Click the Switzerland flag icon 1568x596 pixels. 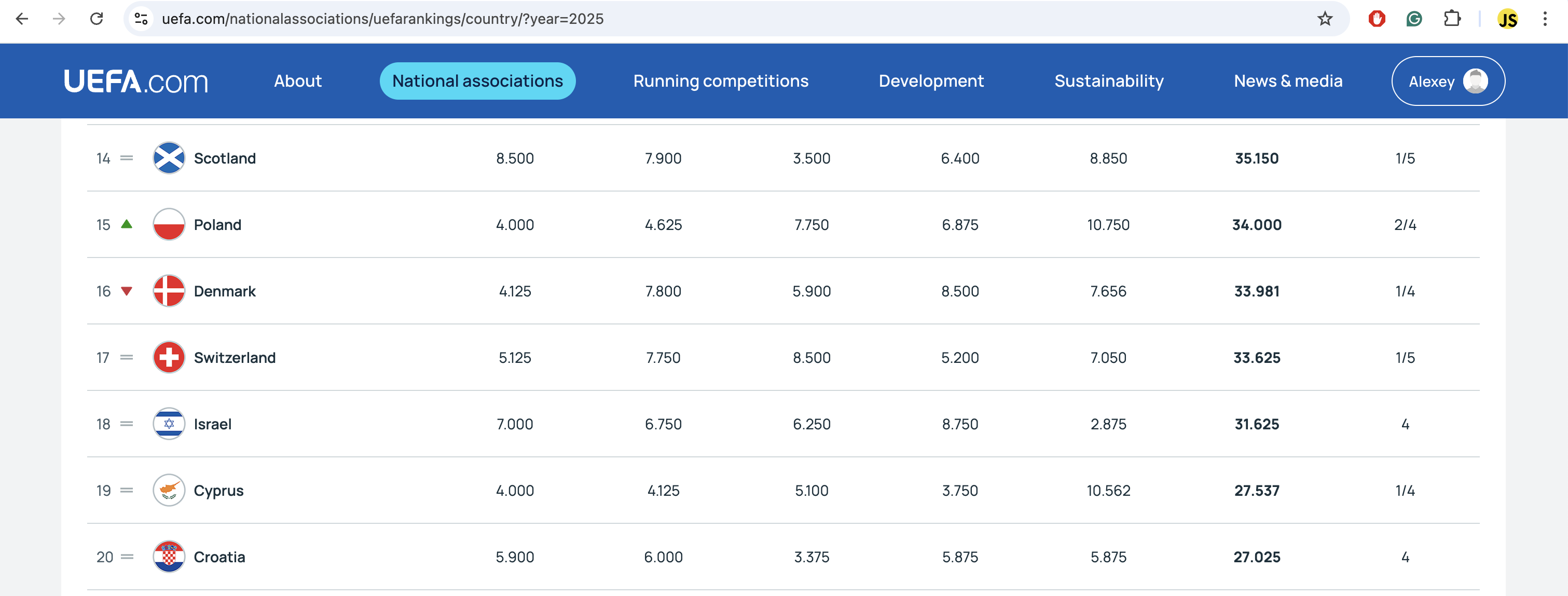click(x=169, y=357)
